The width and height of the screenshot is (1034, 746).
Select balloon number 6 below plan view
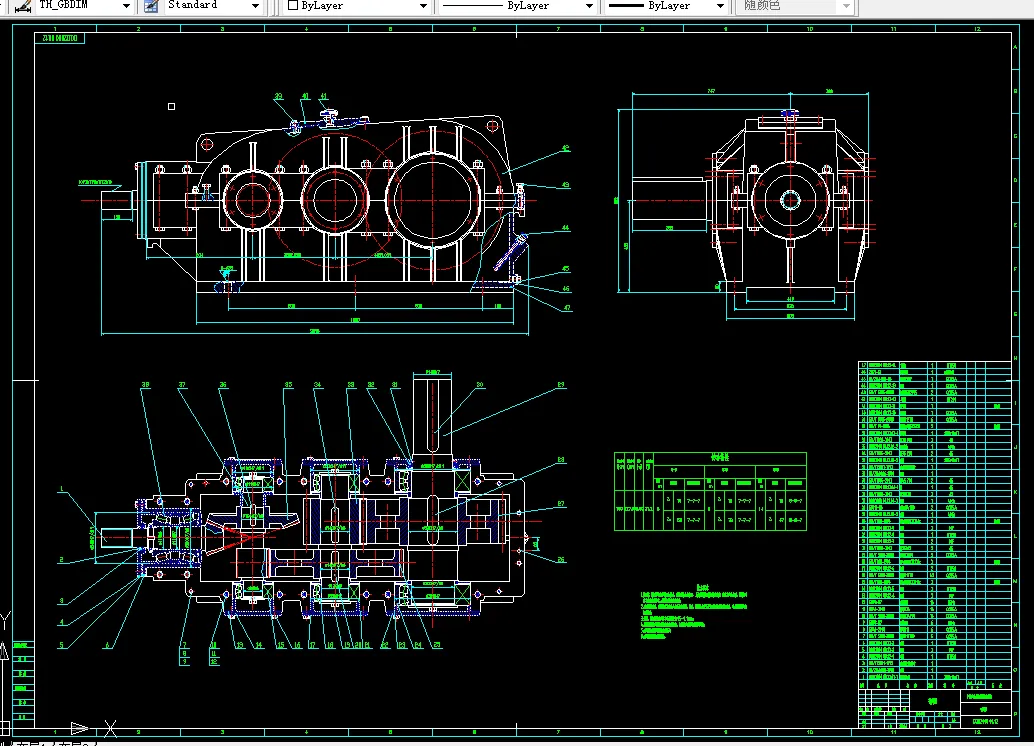coord(107,646)
